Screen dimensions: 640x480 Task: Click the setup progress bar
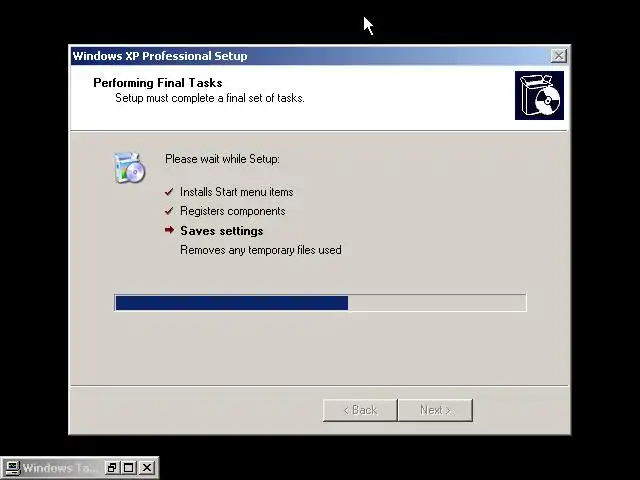(320, 303)
